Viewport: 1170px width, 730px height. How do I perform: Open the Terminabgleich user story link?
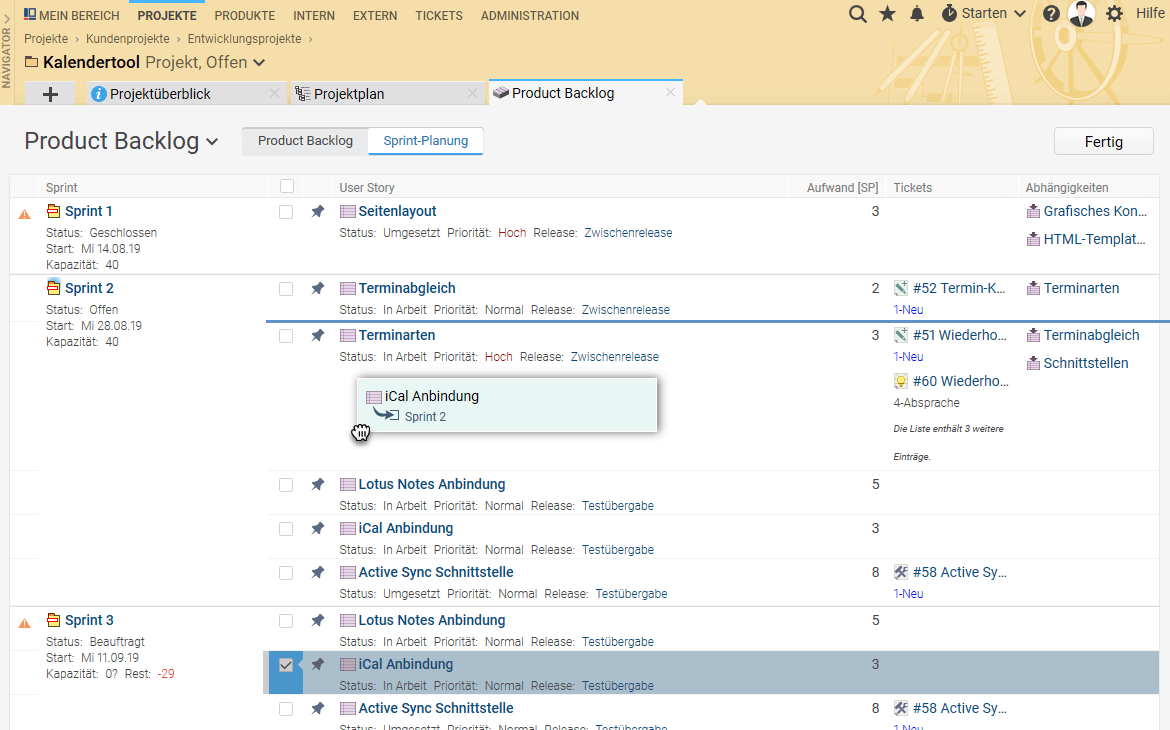407,288
